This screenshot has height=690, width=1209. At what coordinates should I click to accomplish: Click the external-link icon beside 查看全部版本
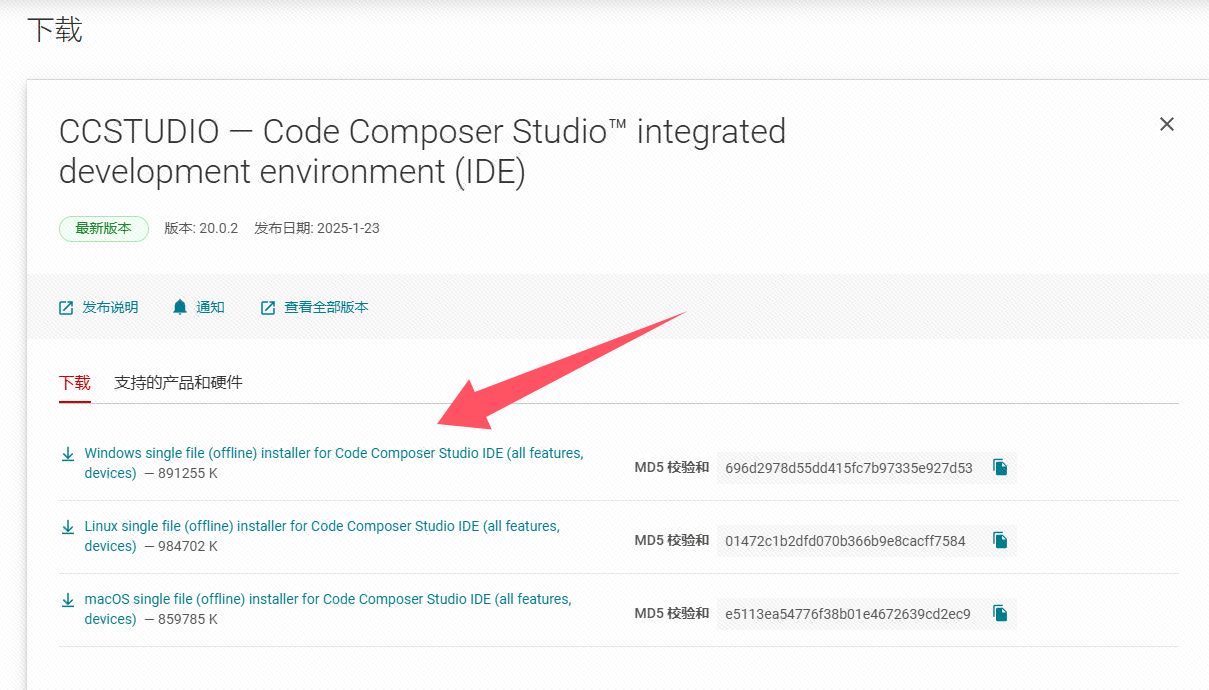click(x=268, y=308)
